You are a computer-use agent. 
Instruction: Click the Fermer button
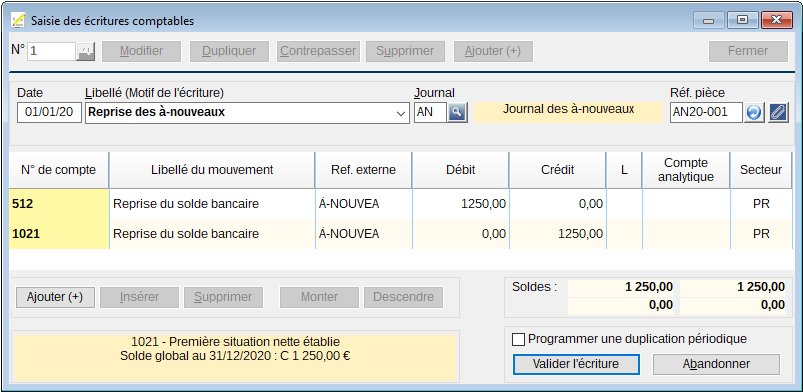(748, 51)
